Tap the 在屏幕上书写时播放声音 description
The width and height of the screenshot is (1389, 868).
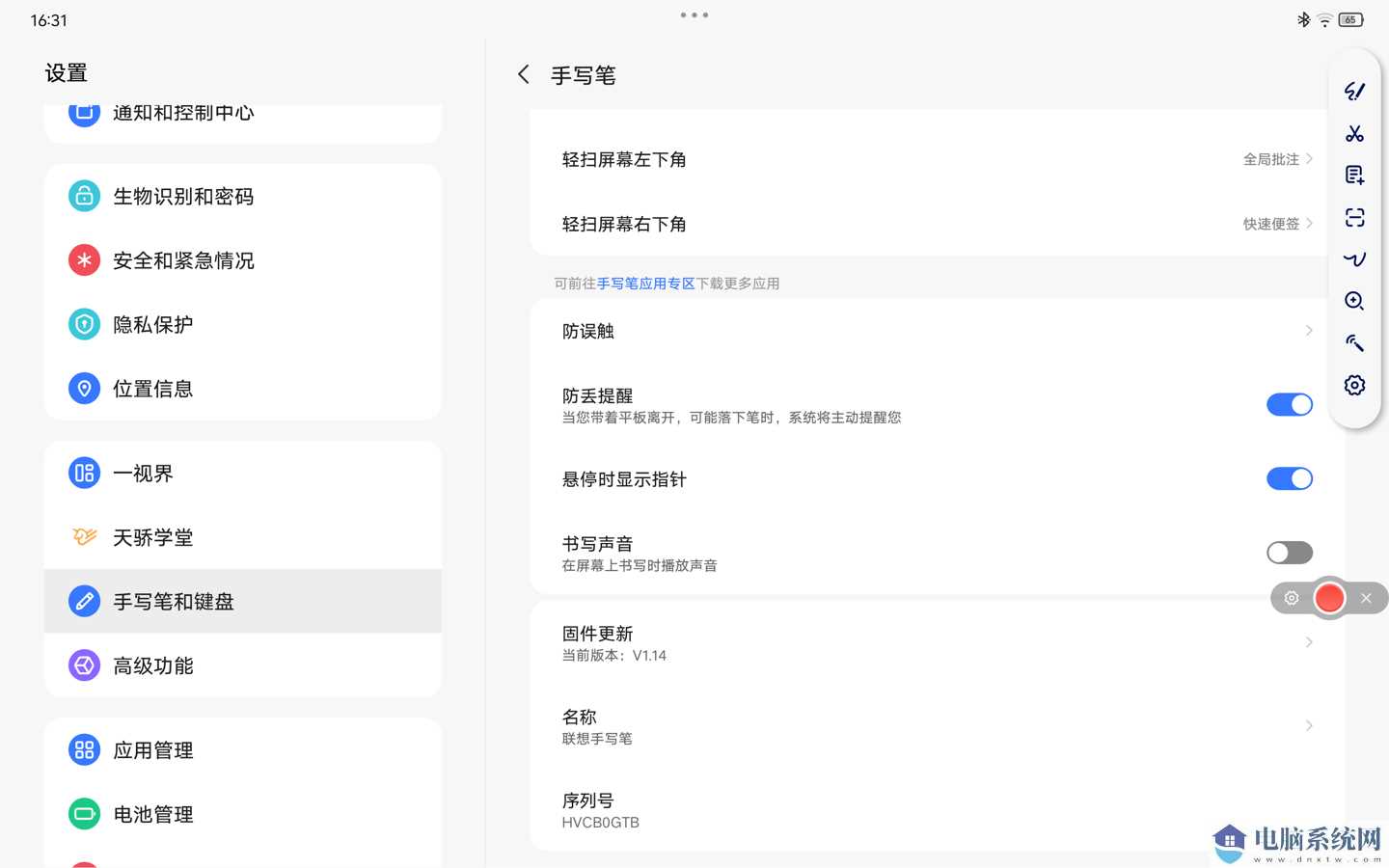pyautogui.click(x=640, y=565)
